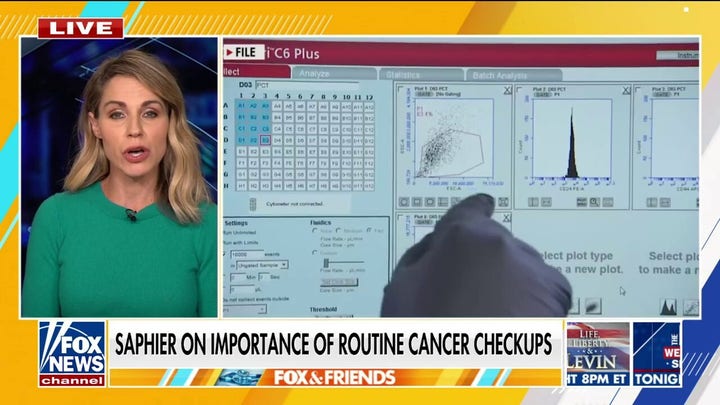Toggle Plot 2's top-left corner box

click(519, 89)
